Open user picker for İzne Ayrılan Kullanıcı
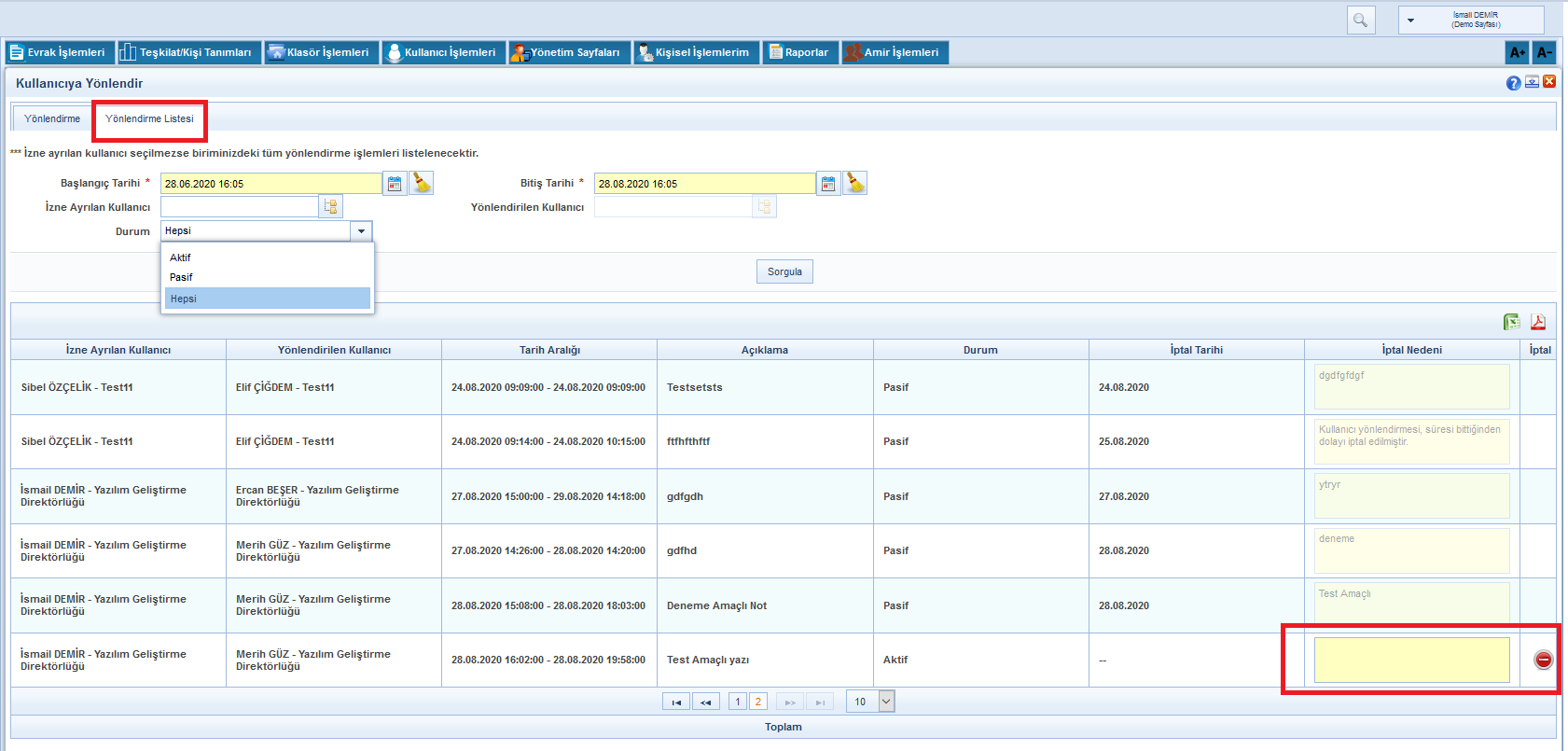Screen dimensions: 1568x751 pyautogui.click(x=330, y=207)
